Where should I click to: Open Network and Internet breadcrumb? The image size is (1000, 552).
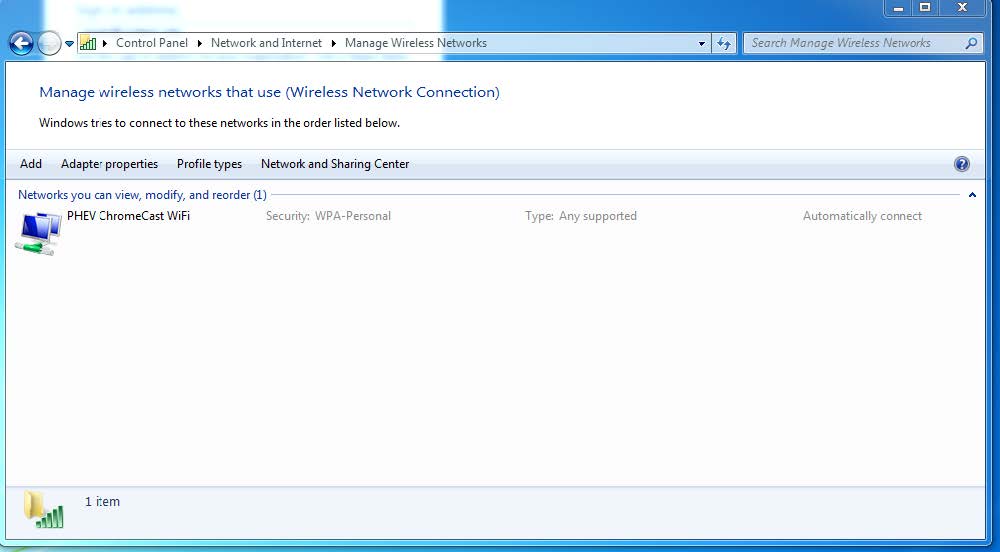coord(266,43)
